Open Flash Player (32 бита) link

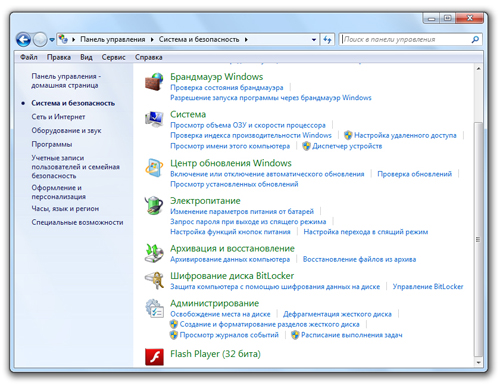(215, 354)
